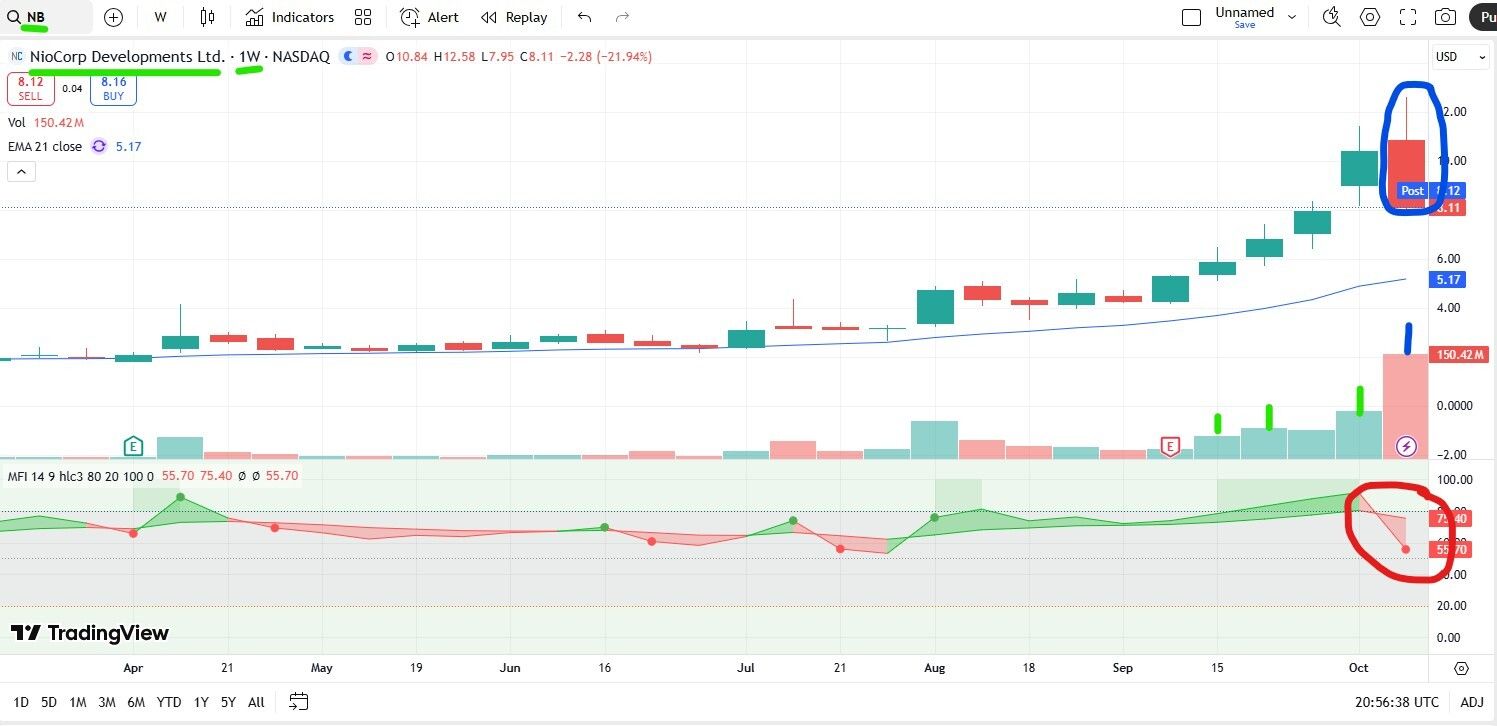
Task: Expand the layout menu chevron beside Unnamed
Action: point(1292,17)
